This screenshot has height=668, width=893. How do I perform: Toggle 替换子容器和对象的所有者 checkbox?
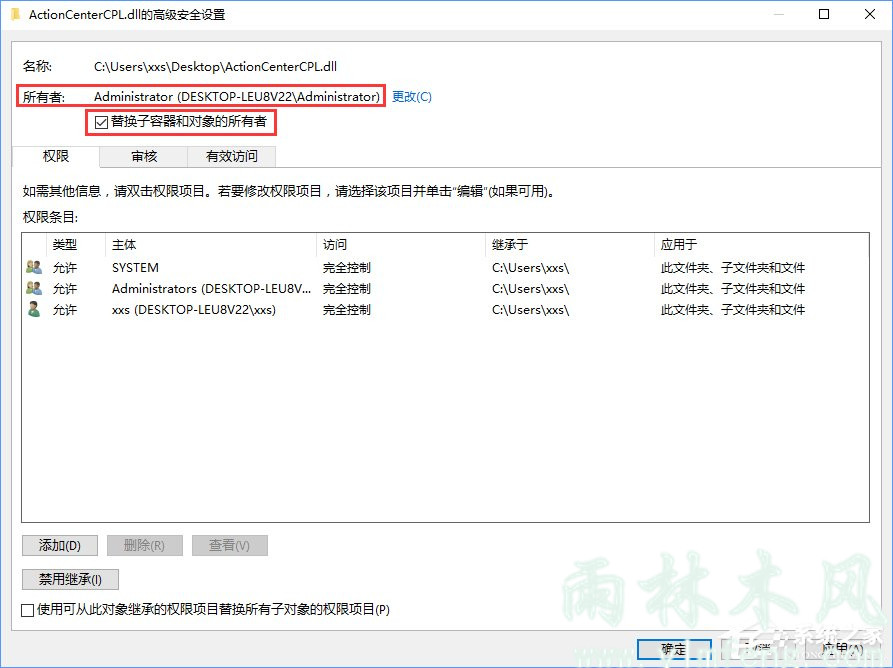pyautogui.click(x=101, y=122)
